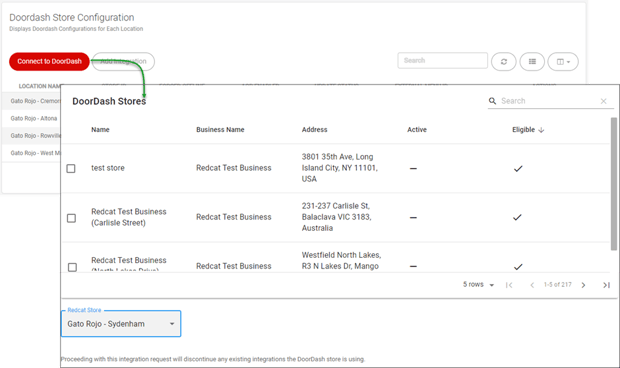Image resolution: width=620 pixels, height=368 pixels.
Task: Click the refresh icon button
Action: click(x=504, y=62)
